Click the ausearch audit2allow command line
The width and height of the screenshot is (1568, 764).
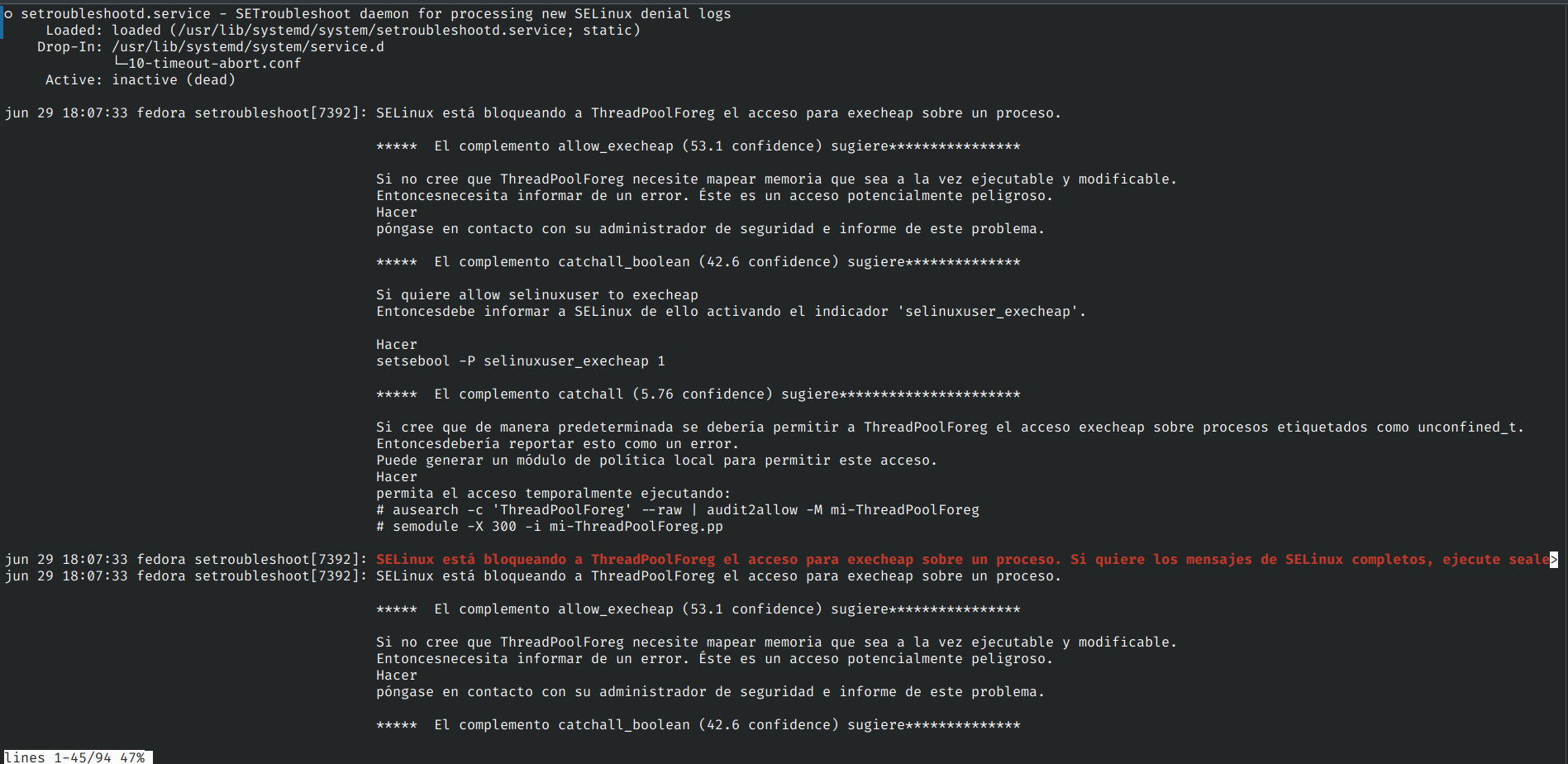678,510
